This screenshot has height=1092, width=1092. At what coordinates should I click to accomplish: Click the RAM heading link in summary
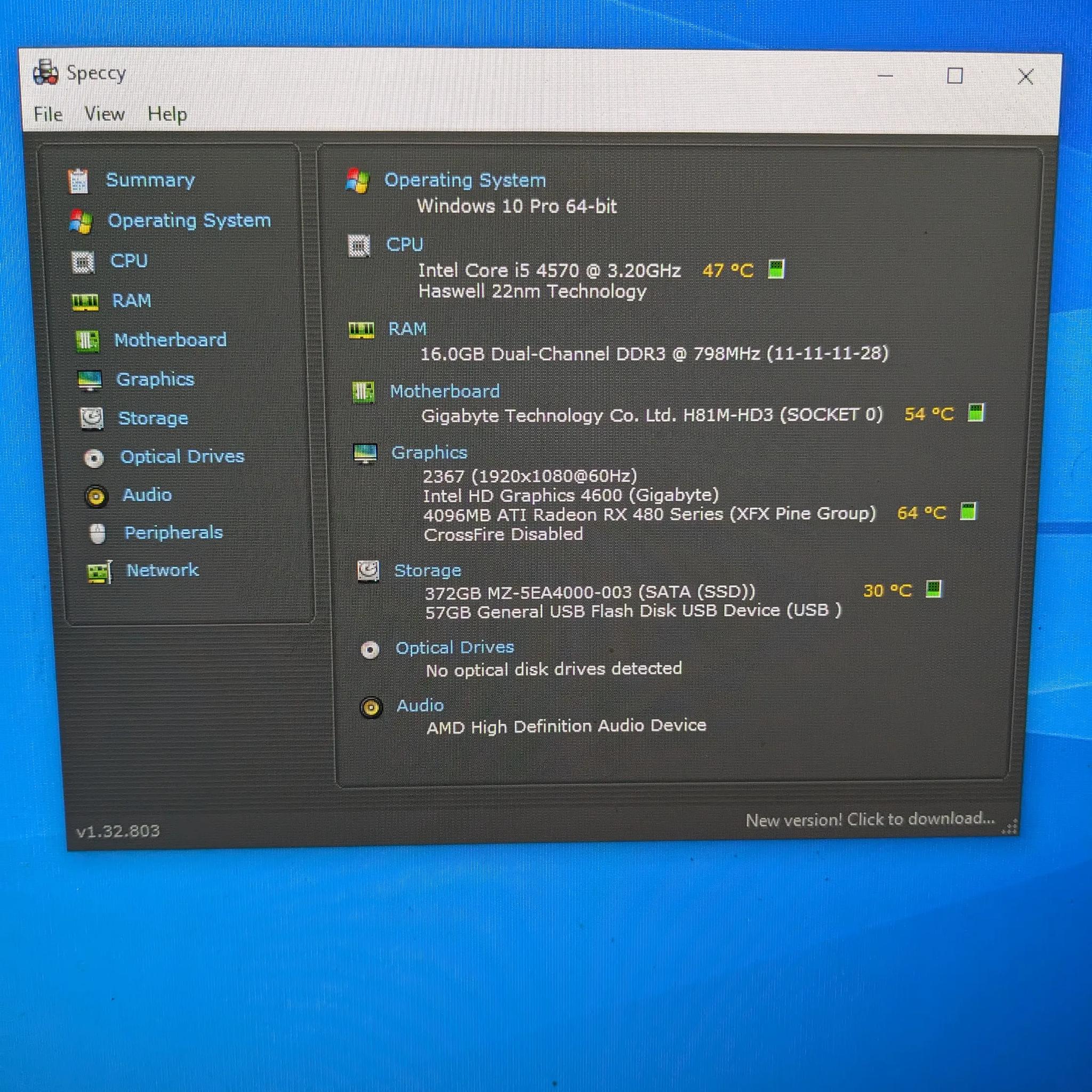click(x=407, y=329)
